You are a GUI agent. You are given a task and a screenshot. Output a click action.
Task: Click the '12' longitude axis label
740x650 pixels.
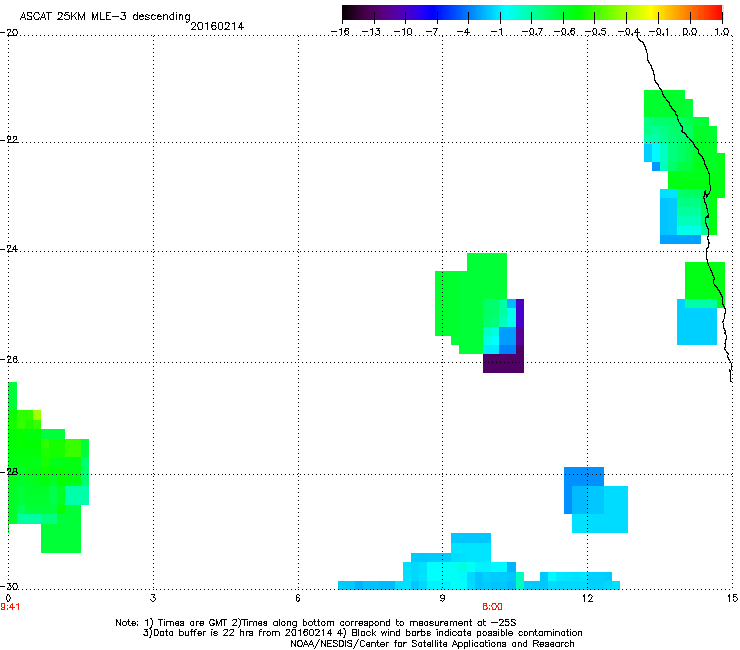pyautogui.click(x=587, y=598)
